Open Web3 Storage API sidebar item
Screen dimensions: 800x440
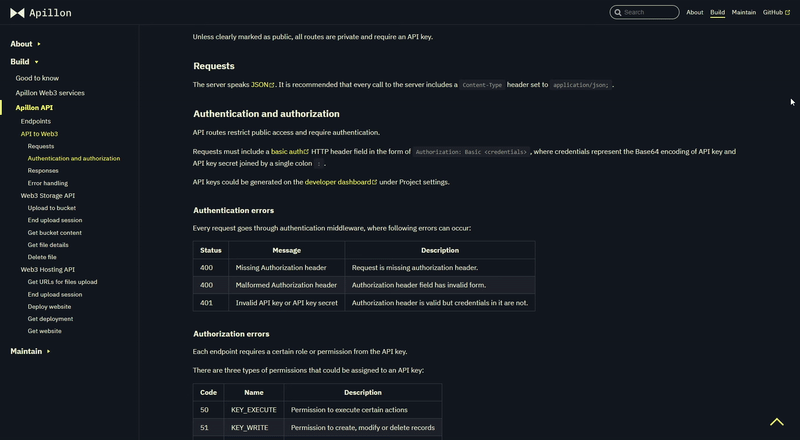click(x=47, y=195)
